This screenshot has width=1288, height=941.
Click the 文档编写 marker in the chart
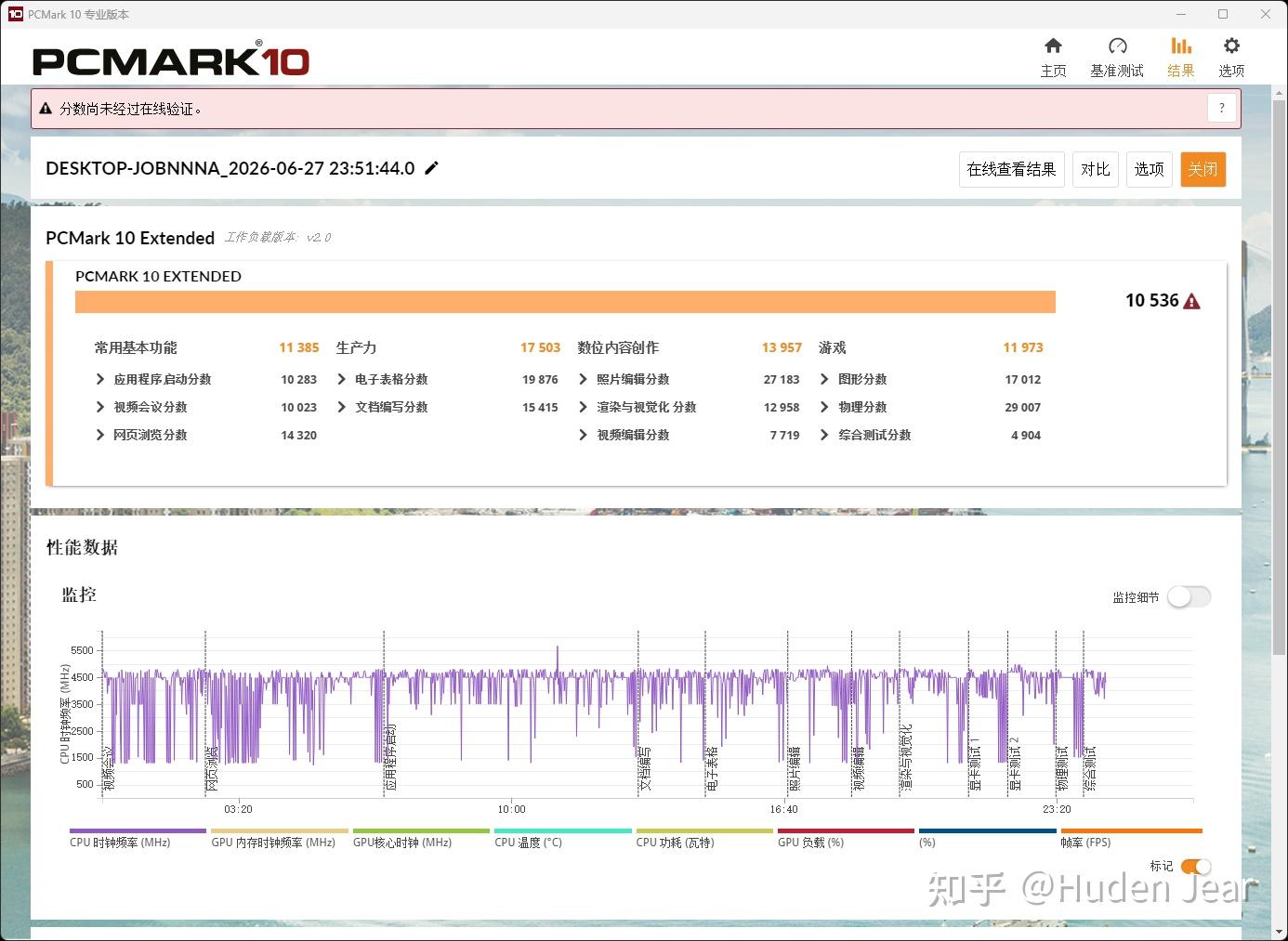coord(645,768)
